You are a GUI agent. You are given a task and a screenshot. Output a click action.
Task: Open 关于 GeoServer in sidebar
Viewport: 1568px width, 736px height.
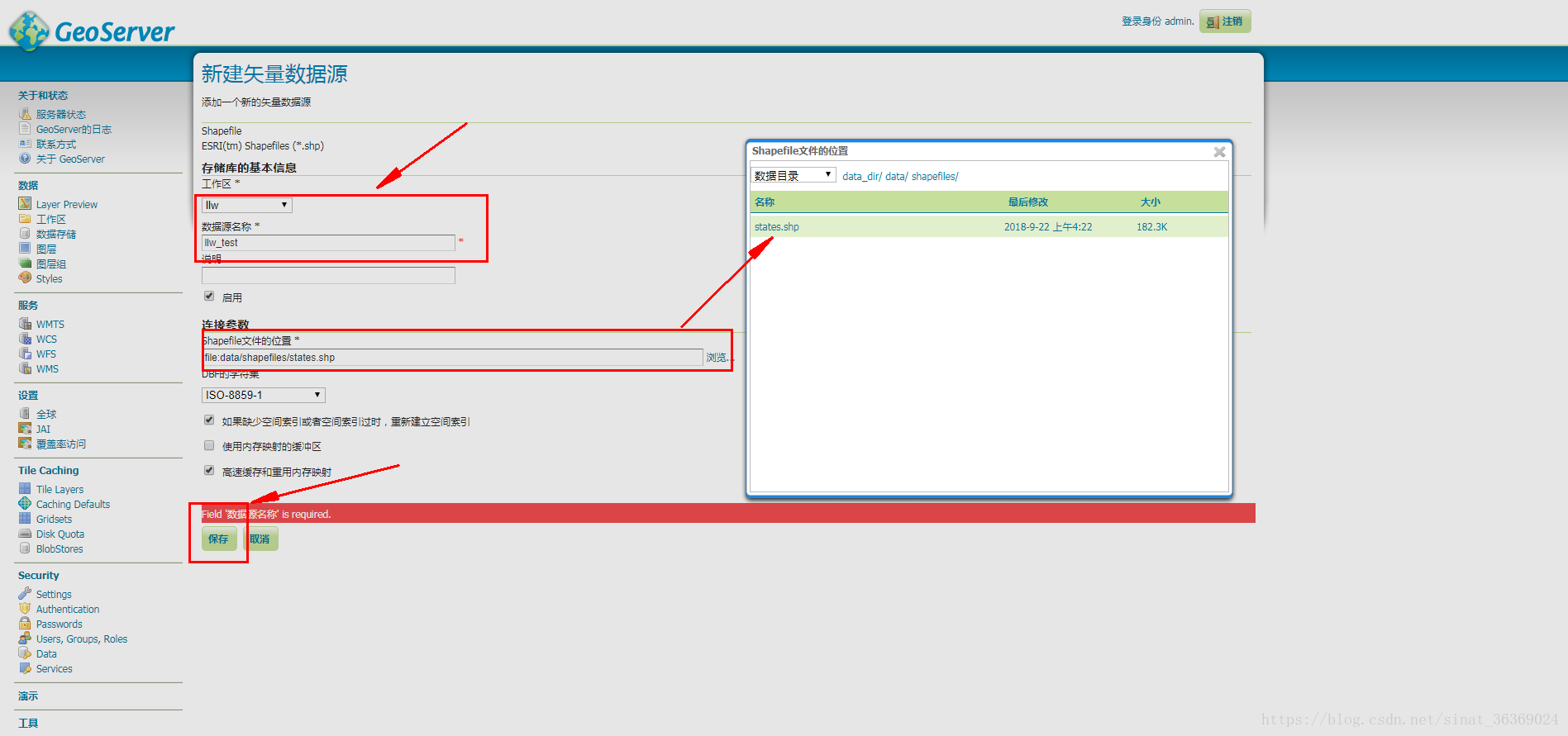70,159
